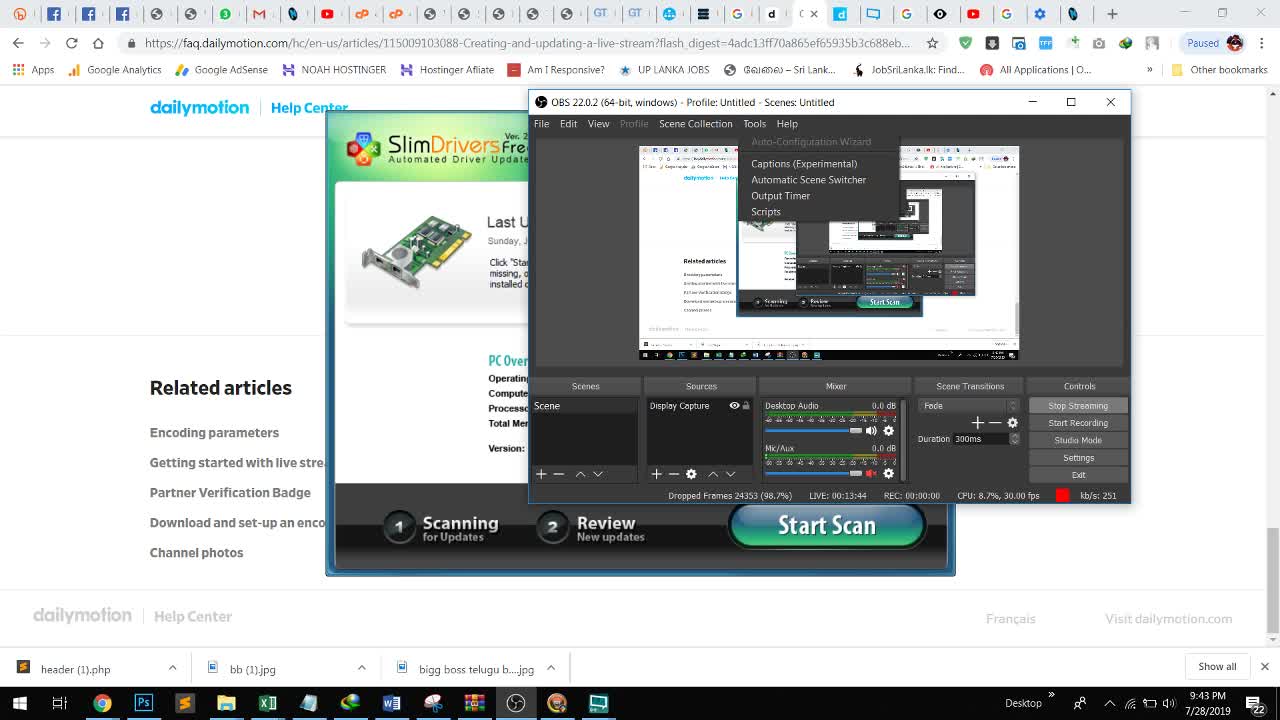Expand header (1).php download options
The image size is (1280, 720).
(x=172, y=668)
